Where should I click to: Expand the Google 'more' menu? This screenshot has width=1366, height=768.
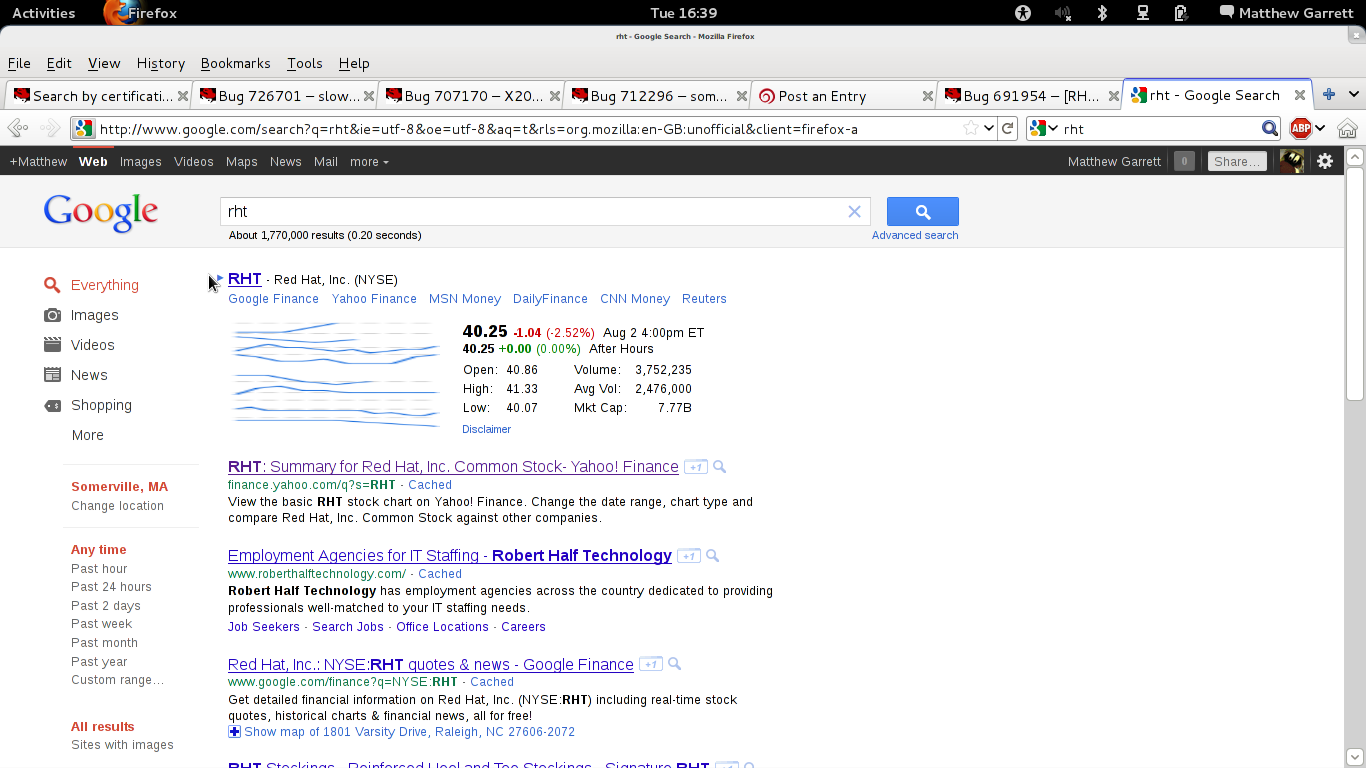coord(369,161)
